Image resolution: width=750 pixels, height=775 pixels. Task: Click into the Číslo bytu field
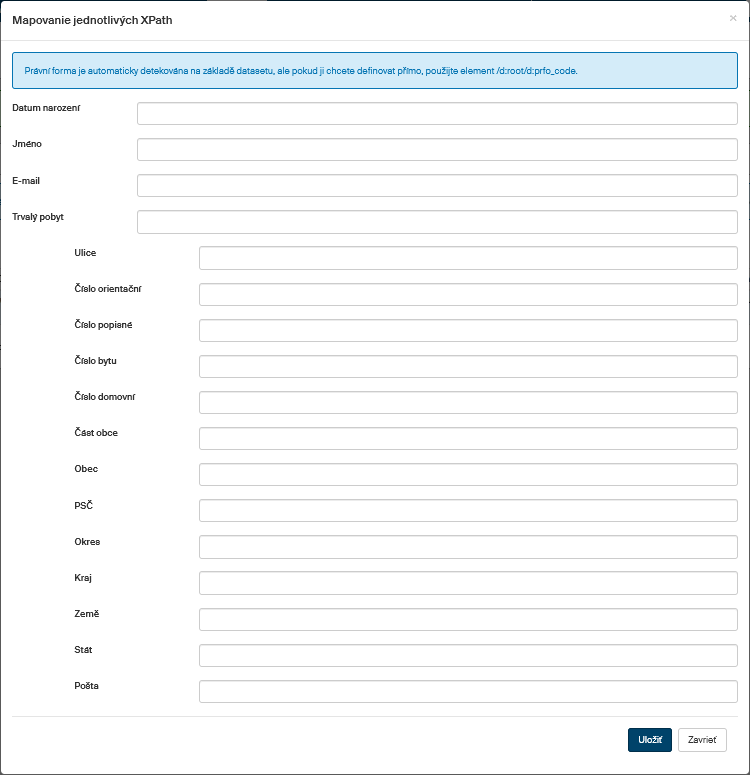click(x=468, y=366)
